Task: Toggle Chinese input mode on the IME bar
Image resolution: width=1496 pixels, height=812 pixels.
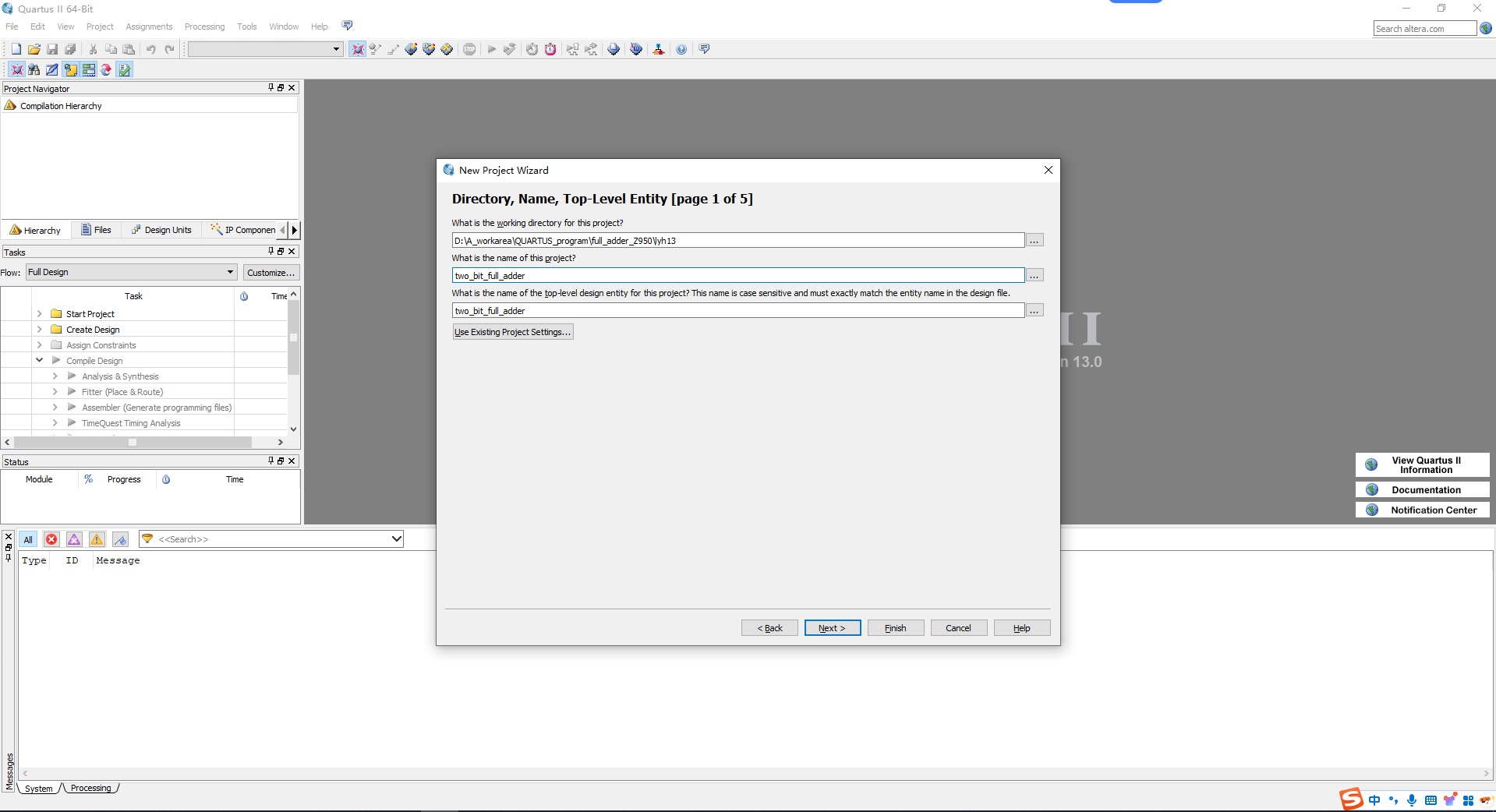Action: coord(1374,800)
